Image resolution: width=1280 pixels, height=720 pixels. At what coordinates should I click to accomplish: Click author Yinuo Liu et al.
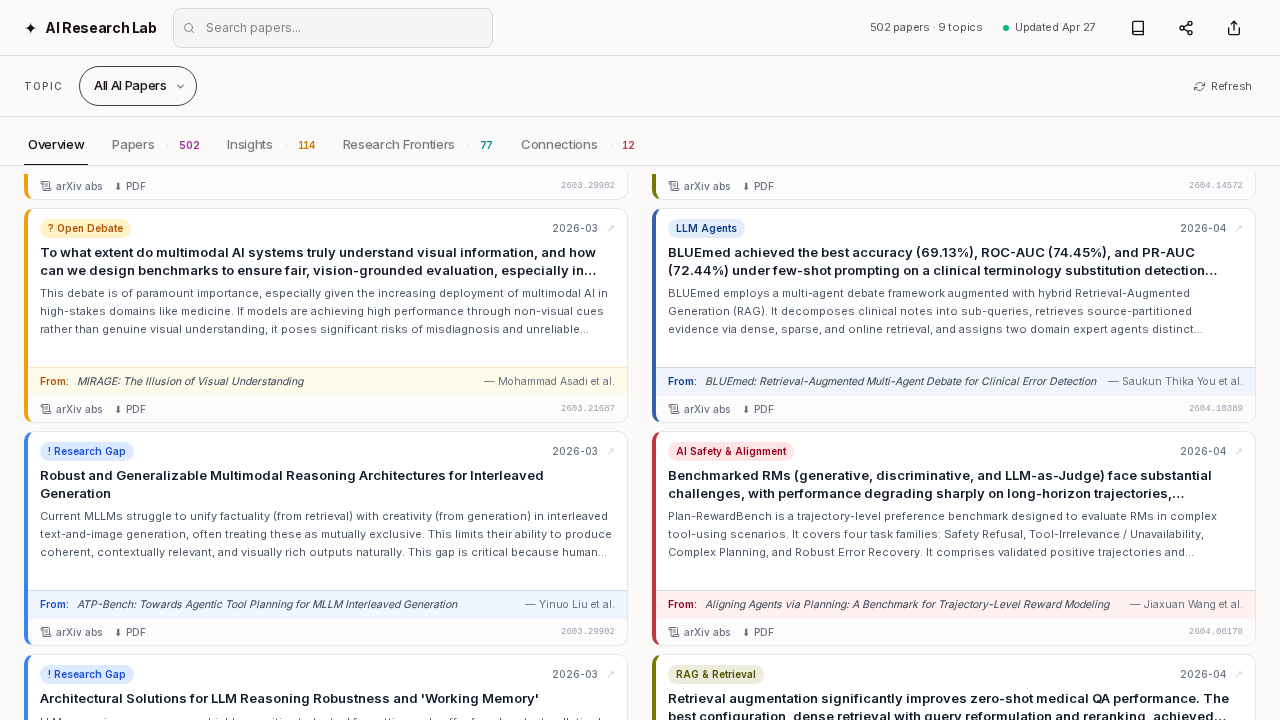(570, 604)
